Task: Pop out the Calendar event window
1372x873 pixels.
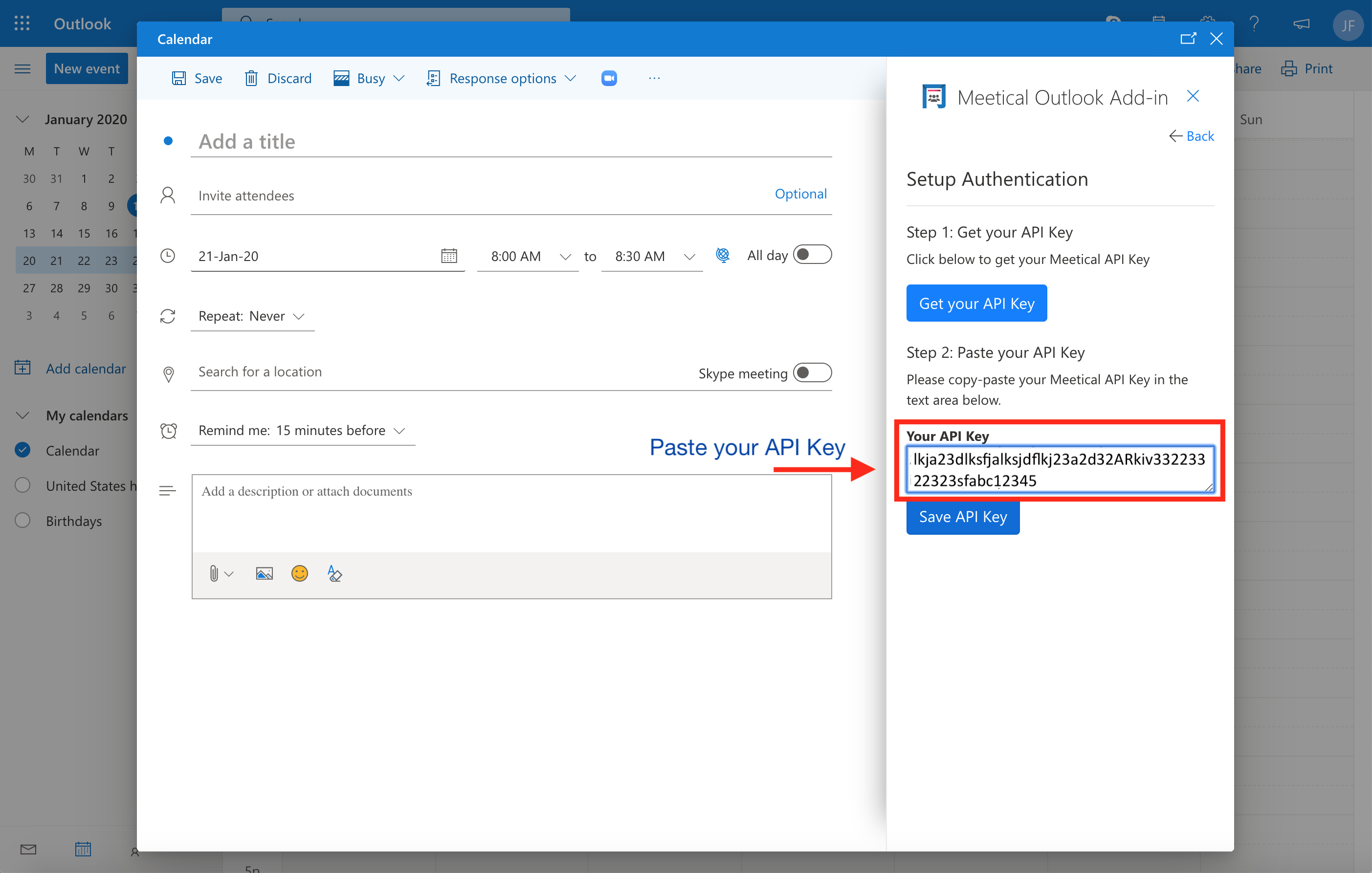Action: 1187,39
